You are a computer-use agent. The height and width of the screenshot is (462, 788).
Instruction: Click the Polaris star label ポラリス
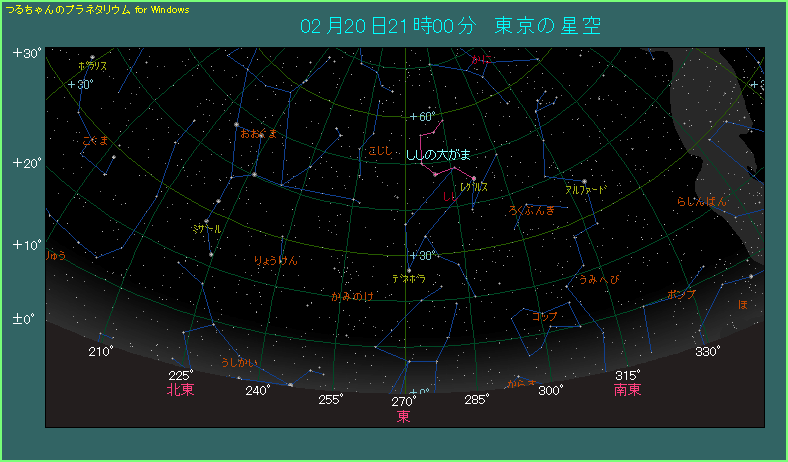pos(92,66)
